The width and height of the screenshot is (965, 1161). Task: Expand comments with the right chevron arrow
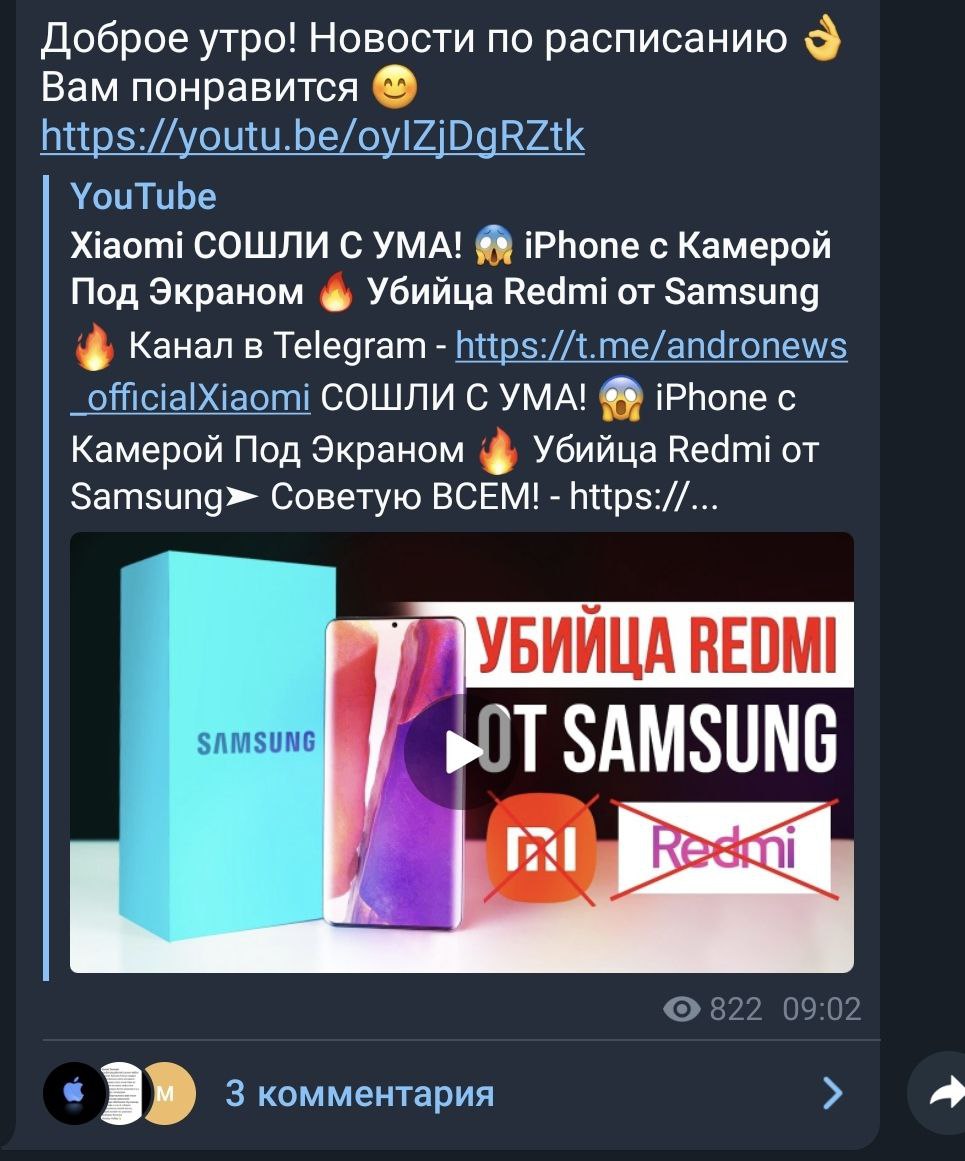tap(833, 1093)
